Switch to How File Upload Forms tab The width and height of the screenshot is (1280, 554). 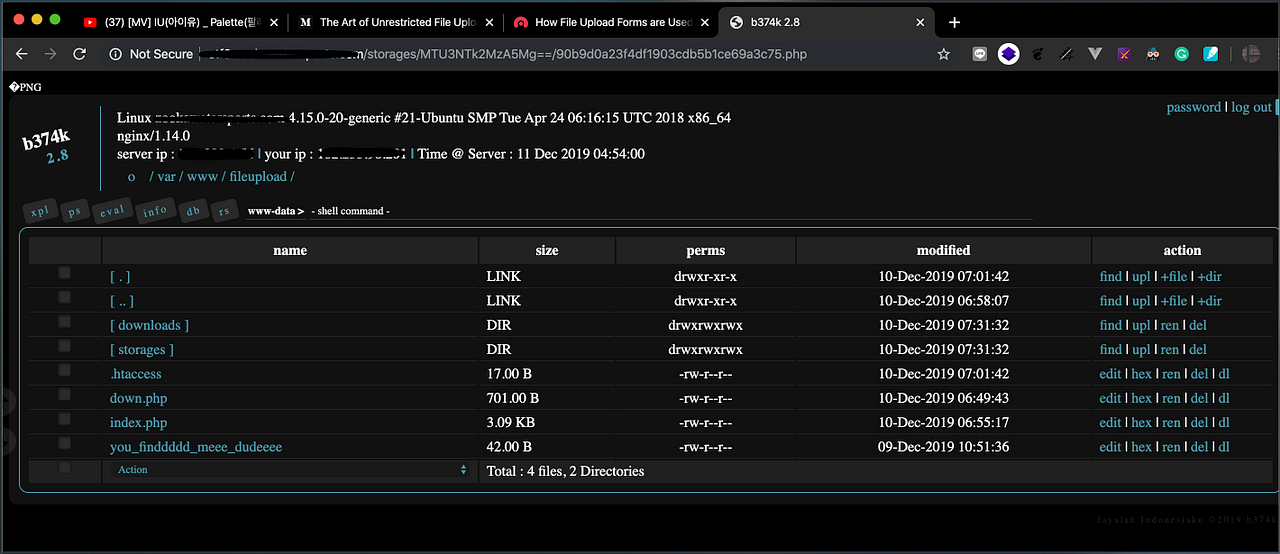(x=611, y=22)
